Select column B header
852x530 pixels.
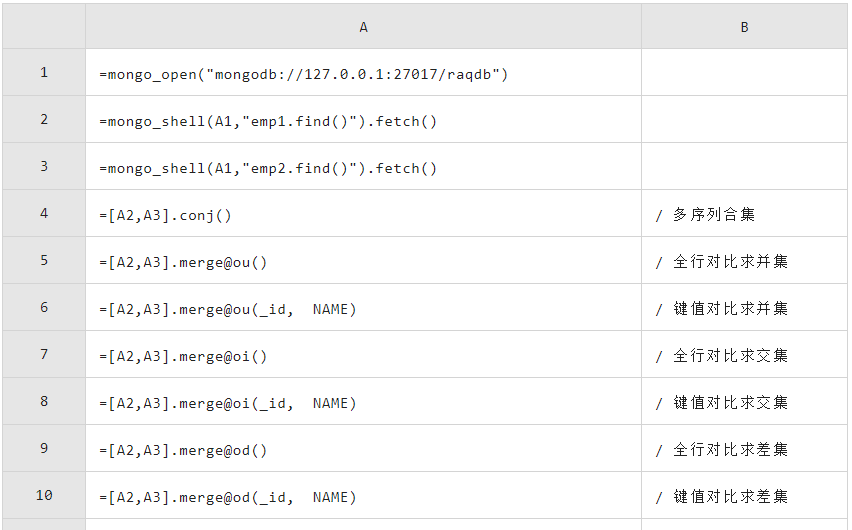click(744, 27)
